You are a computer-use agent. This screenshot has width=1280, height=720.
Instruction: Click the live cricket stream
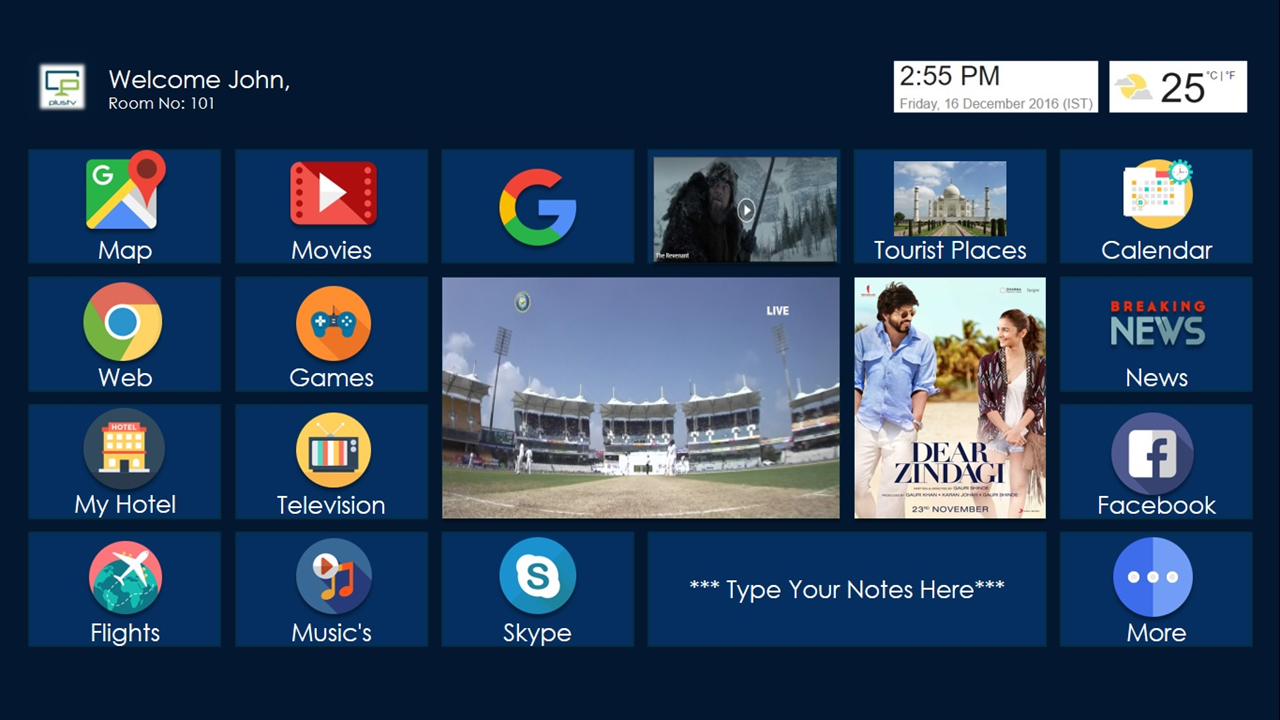pos(641,398)
